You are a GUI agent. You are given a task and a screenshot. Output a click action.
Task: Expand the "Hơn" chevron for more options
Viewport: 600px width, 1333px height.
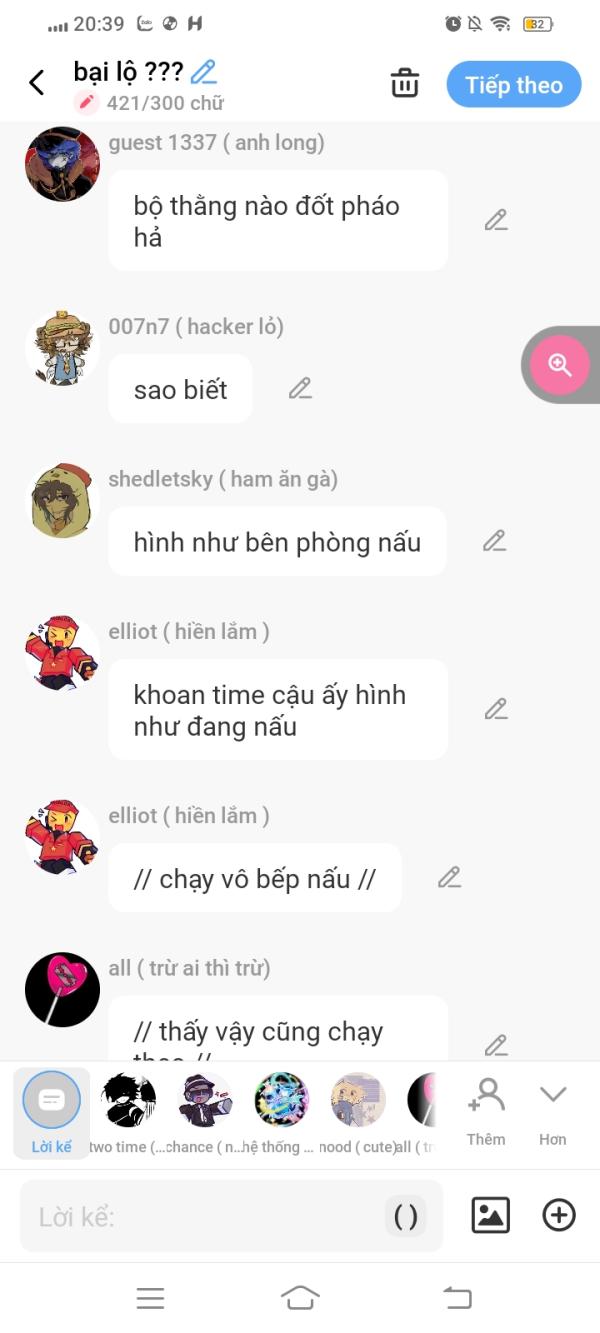tap(553, 1112)
